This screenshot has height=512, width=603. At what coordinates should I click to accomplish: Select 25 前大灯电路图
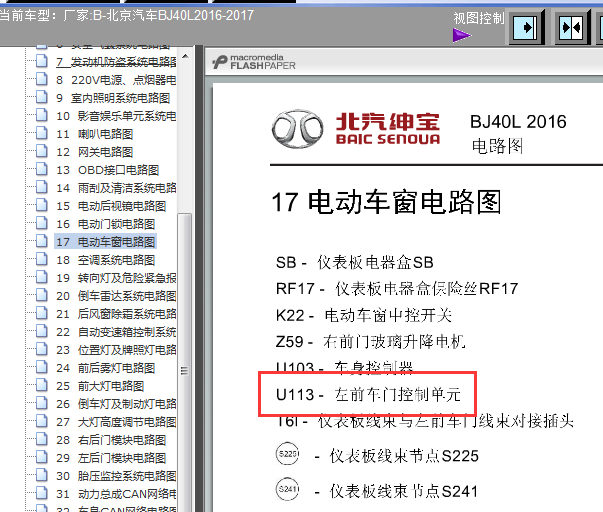pyautogui.click(x=100, y=386)
